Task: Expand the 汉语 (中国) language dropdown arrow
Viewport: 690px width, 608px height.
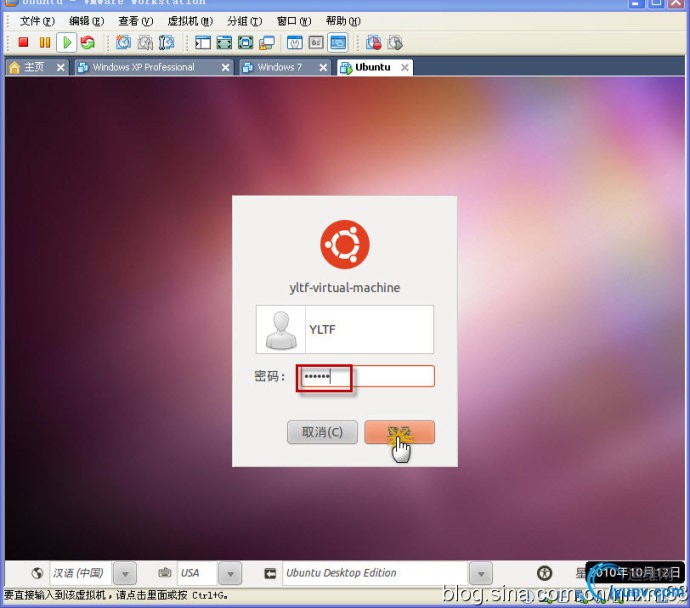Action: [x=125, y=573]
